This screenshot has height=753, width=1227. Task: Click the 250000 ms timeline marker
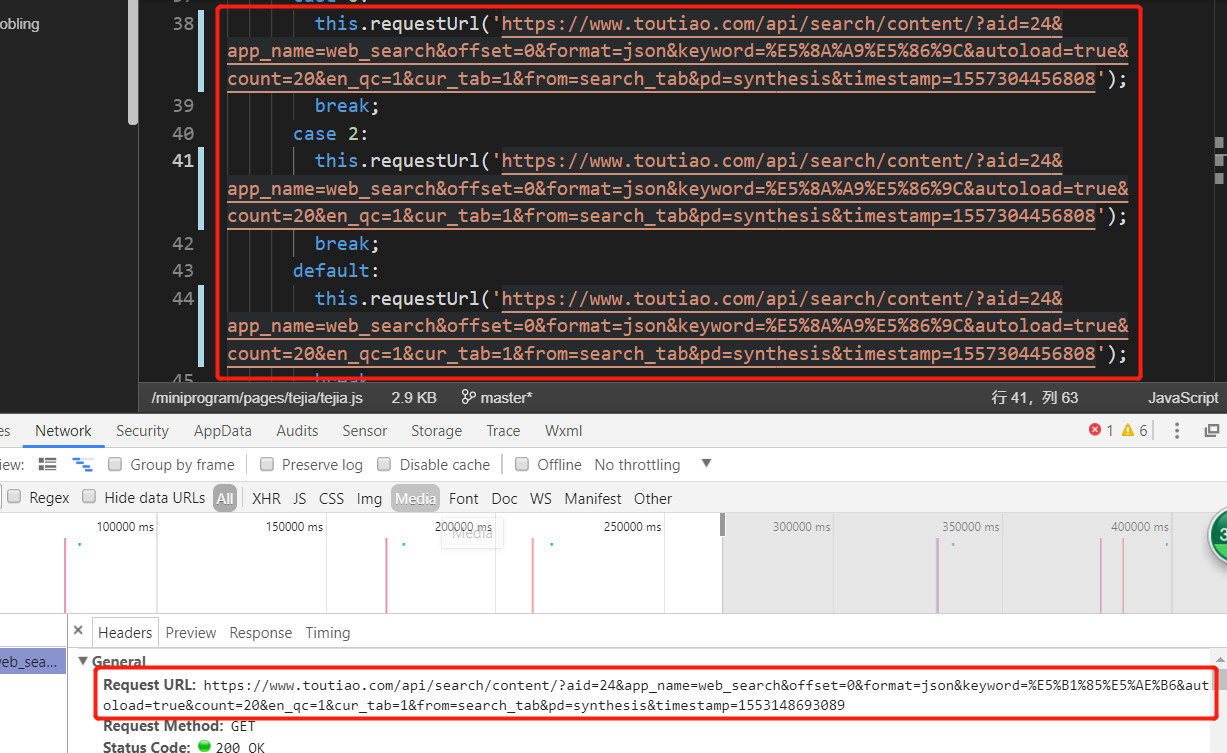click(x=633, y=526)
